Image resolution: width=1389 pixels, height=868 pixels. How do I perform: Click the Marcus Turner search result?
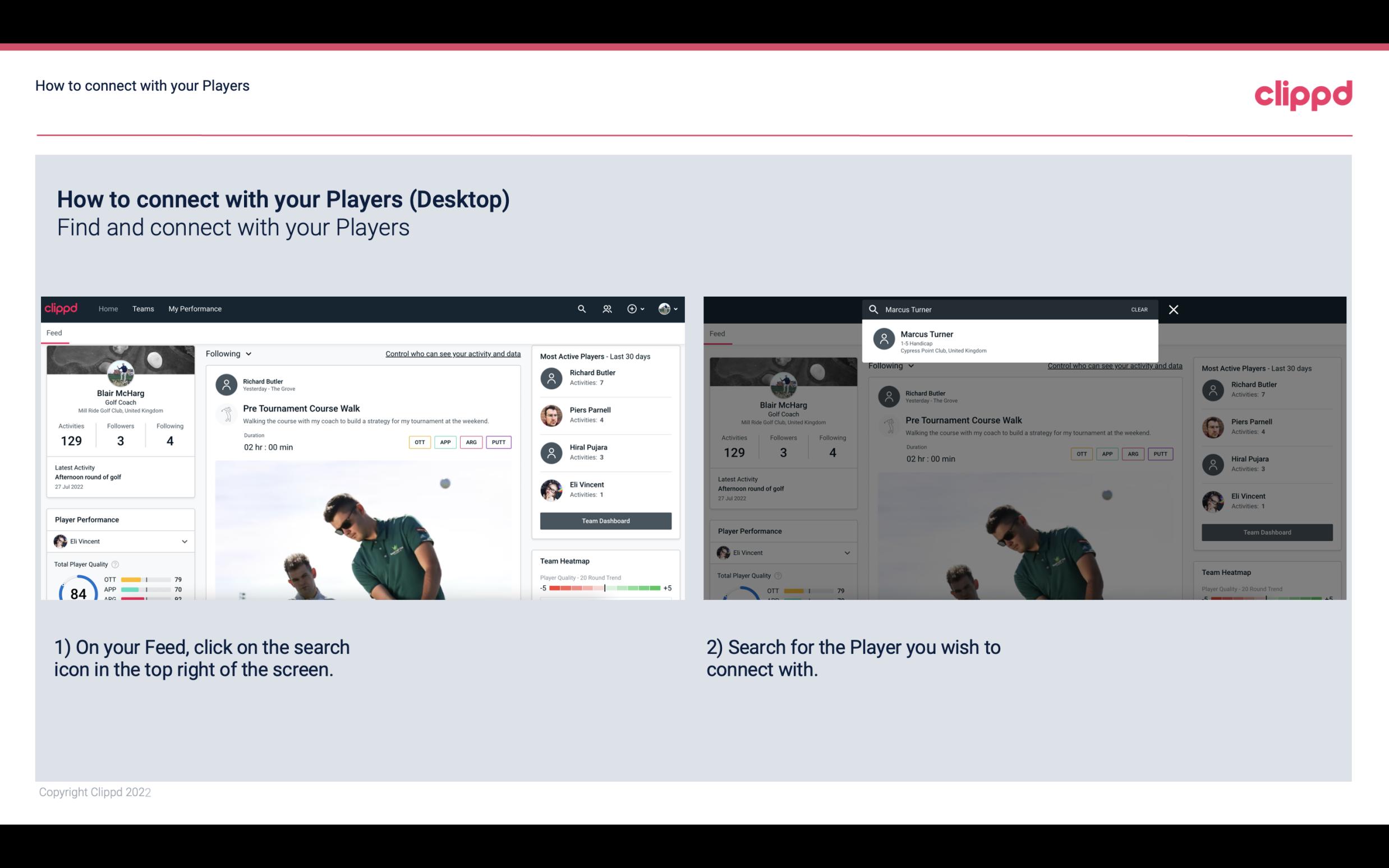pos(1009,341)
